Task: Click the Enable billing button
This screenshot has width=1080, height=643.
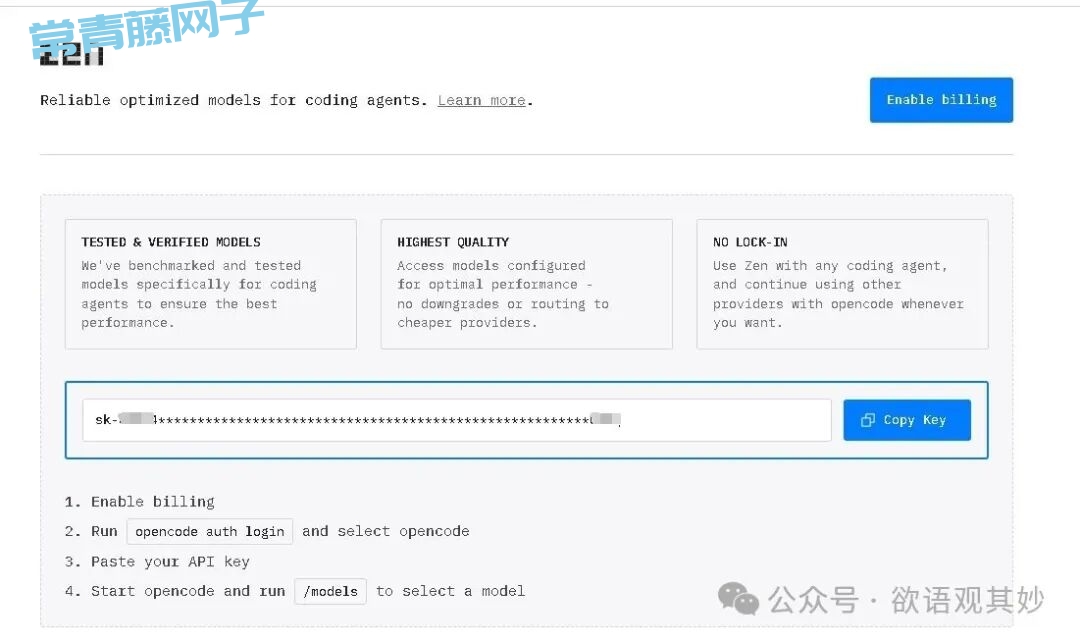Action: (941, 100)
